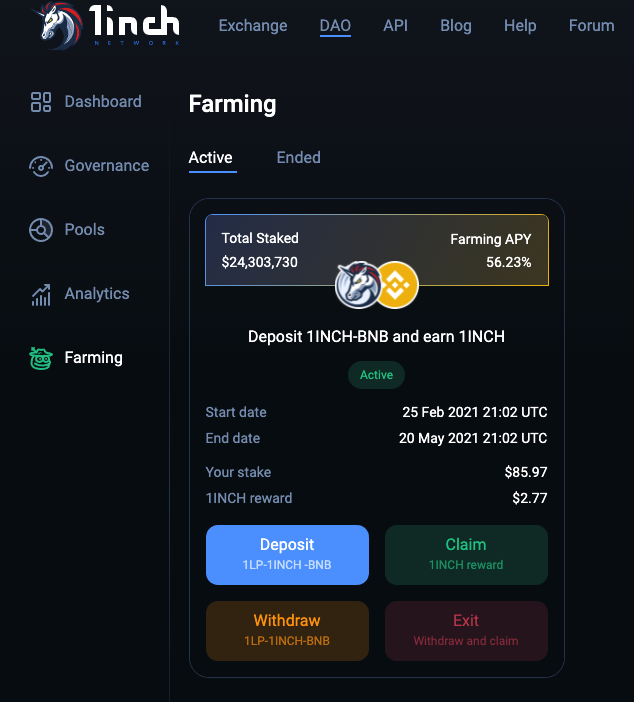Screen dimensions: 634x702
Task: Visit the Blog from top navigation
Action: point(456,26)
